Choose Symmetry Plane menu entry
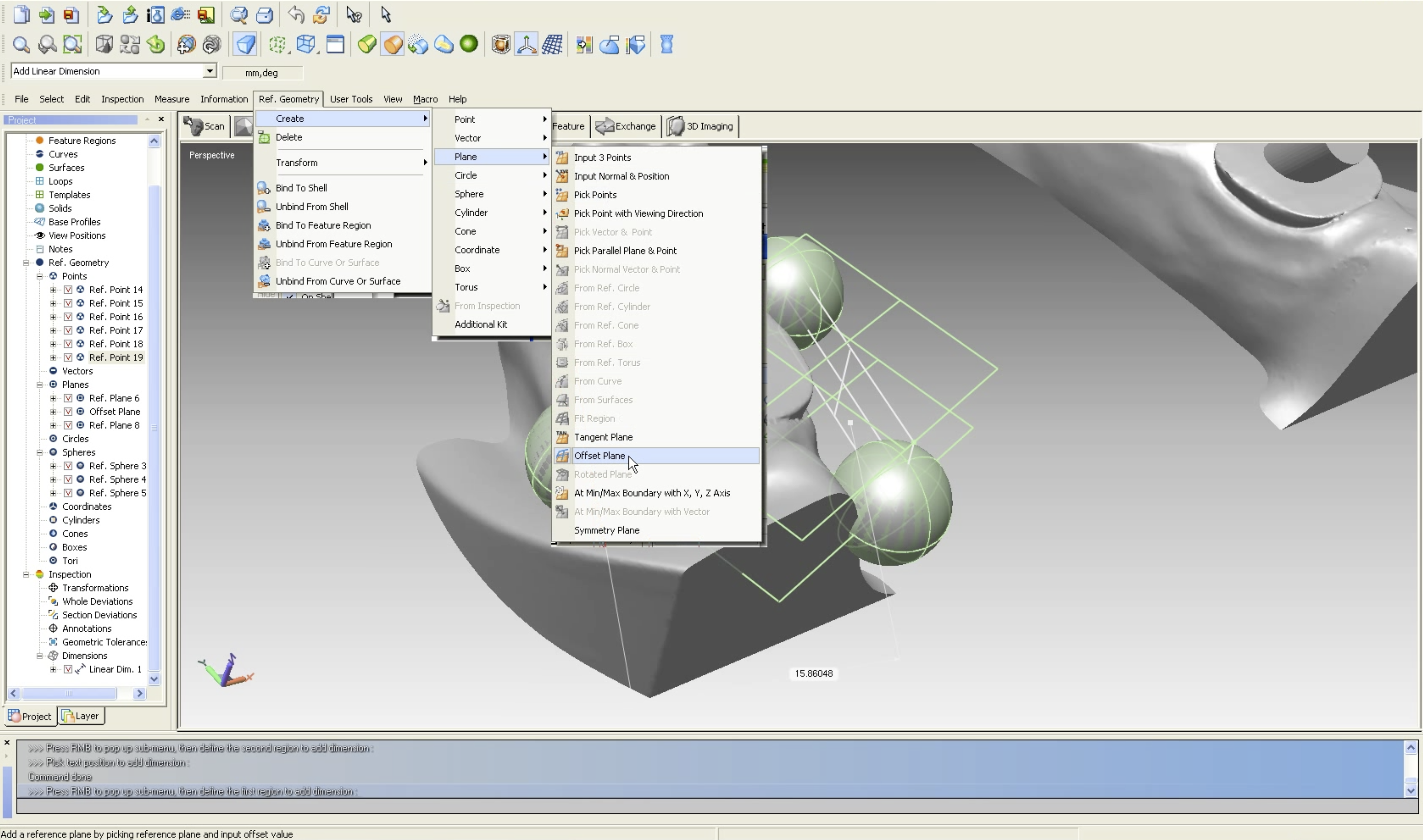The image size is (1423, 840). [x=606, y=530]
